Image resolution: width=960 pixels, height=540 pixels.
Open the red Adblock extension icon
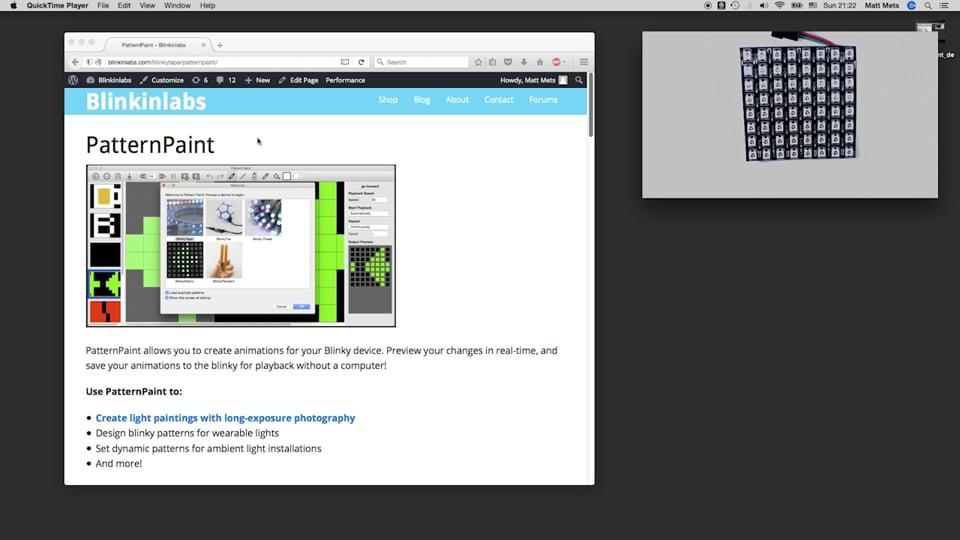click(x=557, y=62)
